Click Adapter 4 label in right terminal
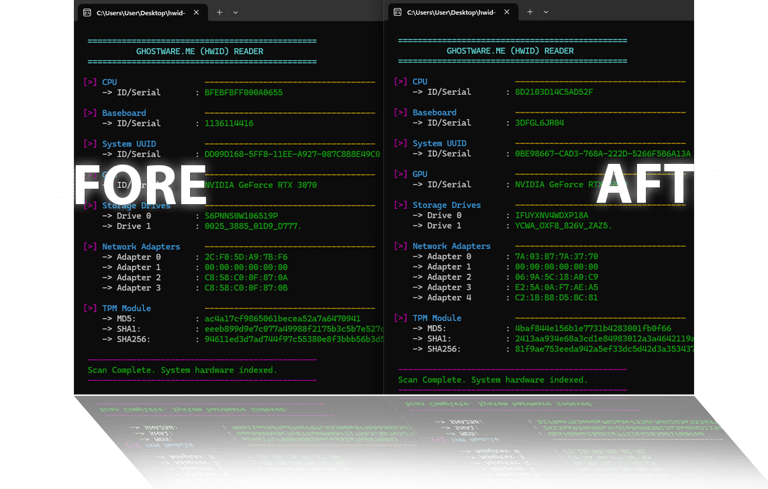The image size is (768, 489). [449, 297]
